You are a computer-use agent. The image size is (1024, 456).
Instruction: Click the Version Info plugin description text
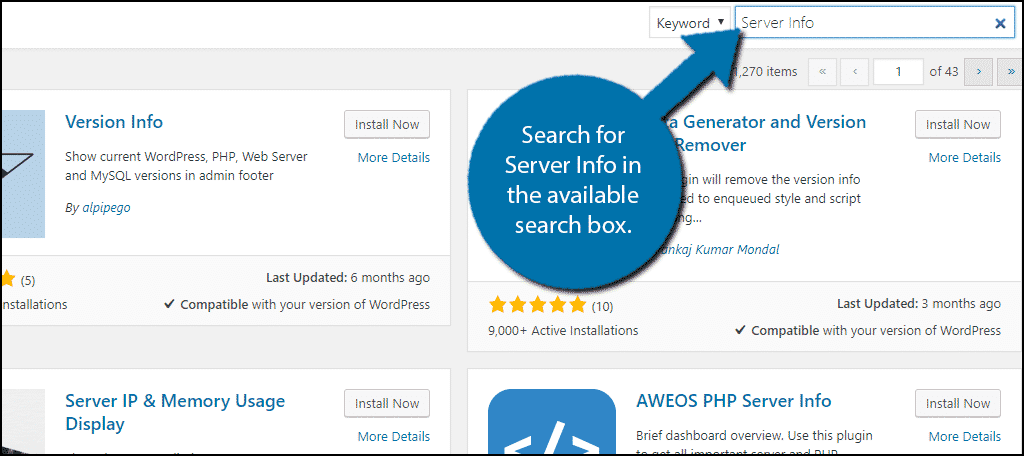coord(186,166)
